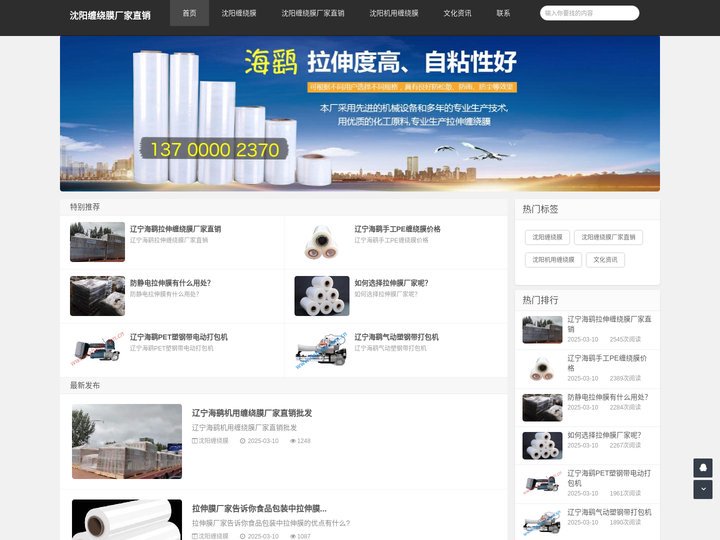Click 气动塑钢带打包机 thumbnail in recommendations
Image resolution: width=720 pixels, height=540 pixels.
(x=321, y=350)
